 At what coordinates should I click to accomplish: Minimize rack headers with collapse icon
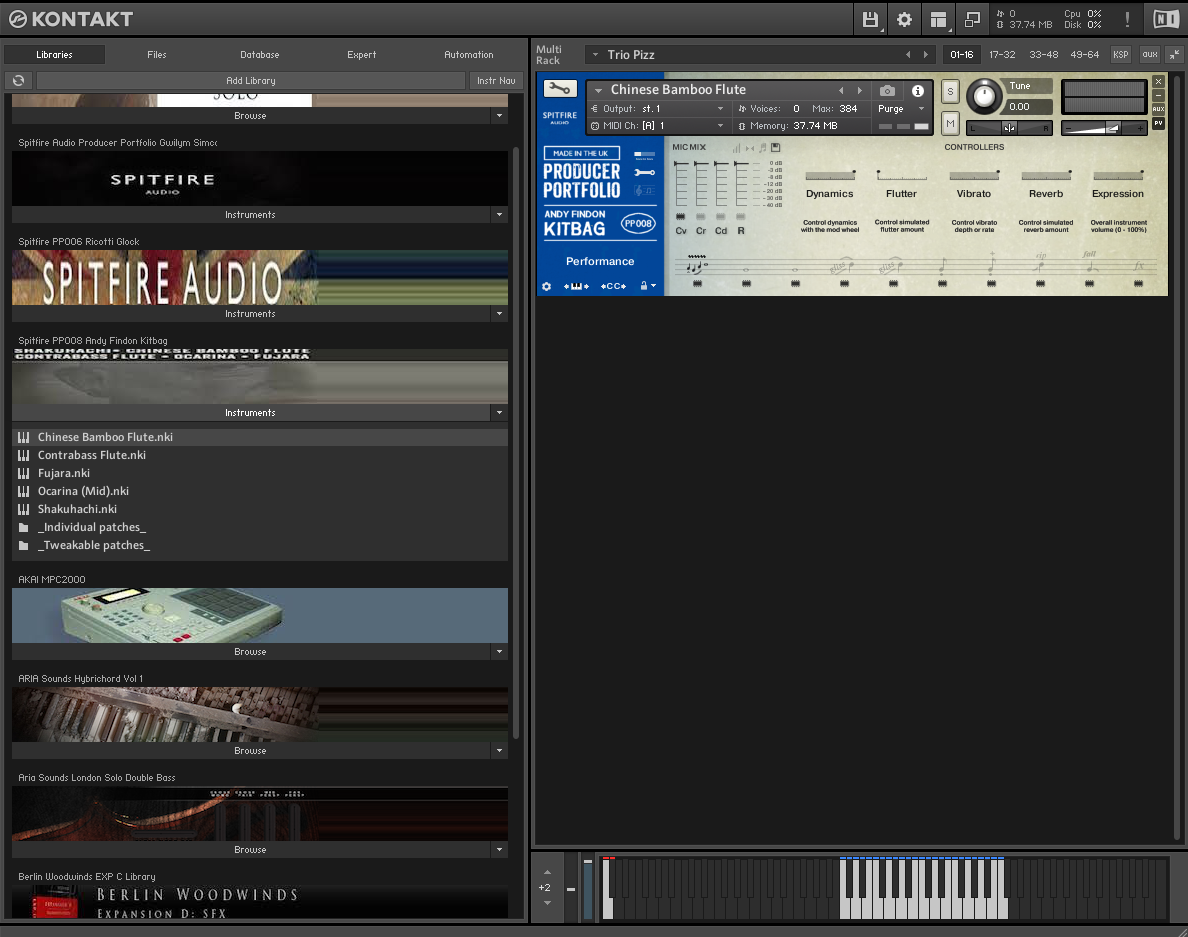1174,55
